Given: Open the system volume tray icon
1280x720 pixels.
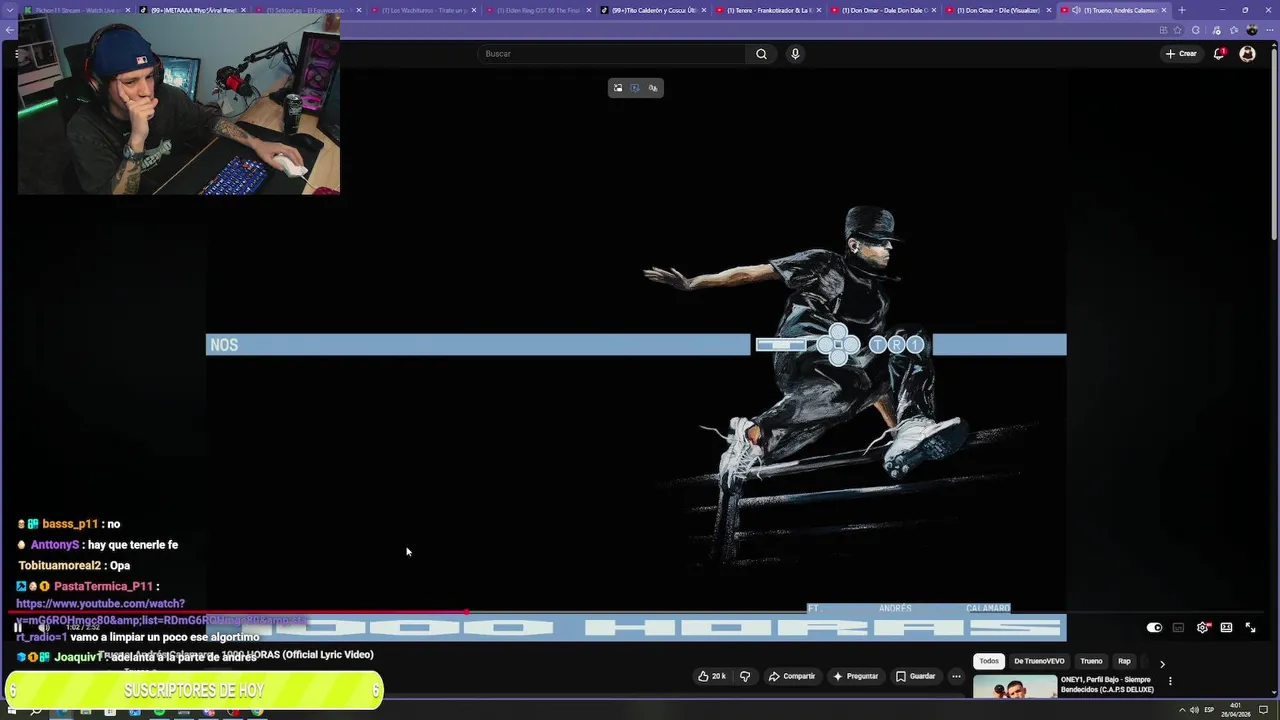Looking at the screenshot, I should pos(1194,710).
